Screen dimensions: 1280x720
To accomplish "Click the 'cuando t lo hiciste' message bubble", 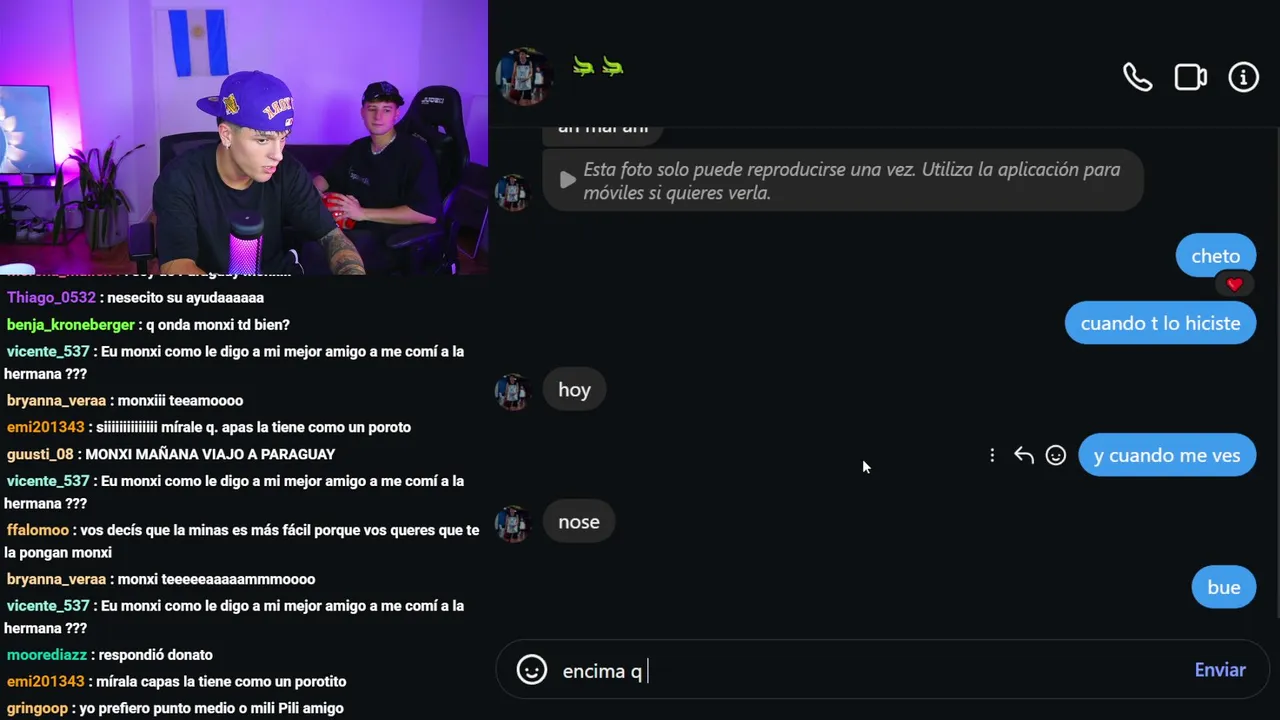I will [1160, 323].
